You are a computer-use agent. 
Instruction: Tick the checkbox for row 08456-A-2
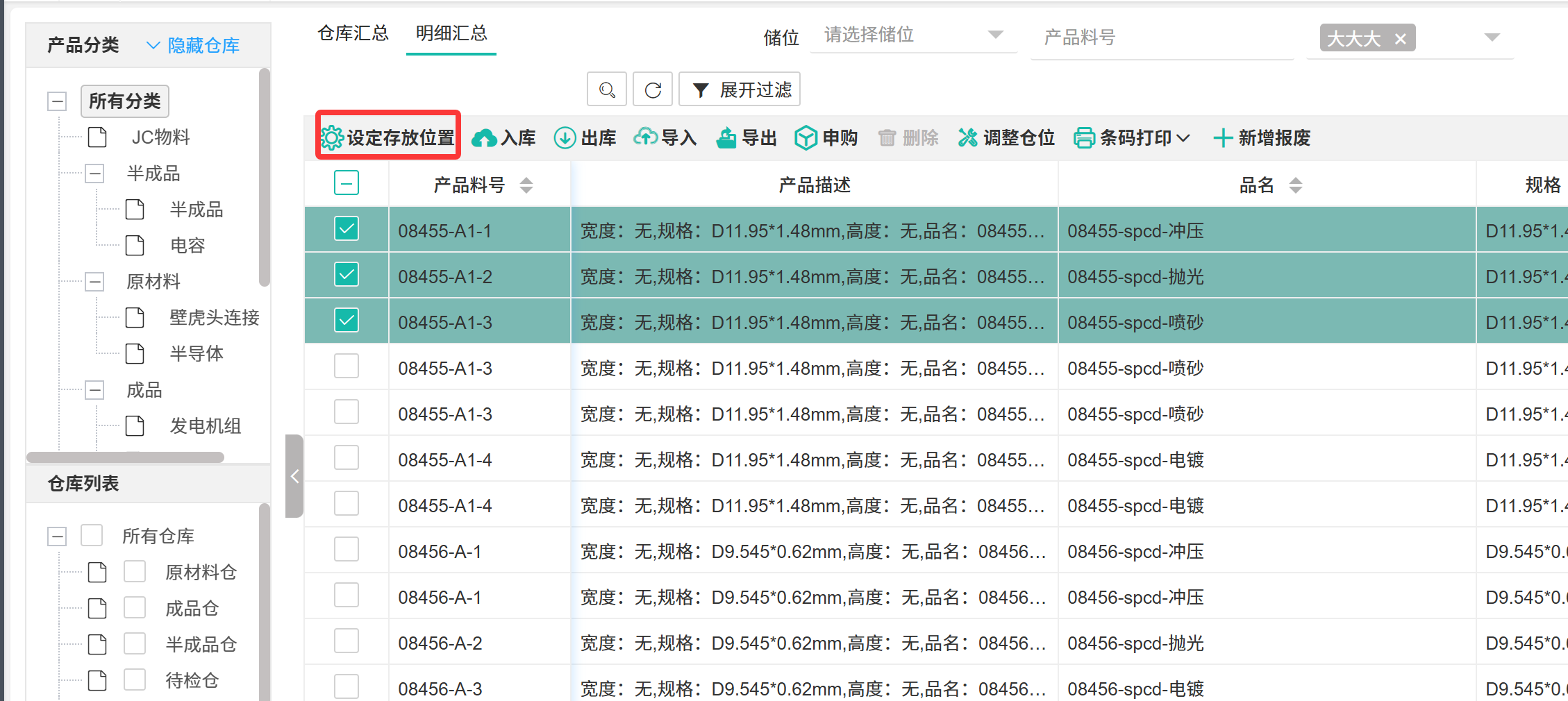(x=347, y=641)
